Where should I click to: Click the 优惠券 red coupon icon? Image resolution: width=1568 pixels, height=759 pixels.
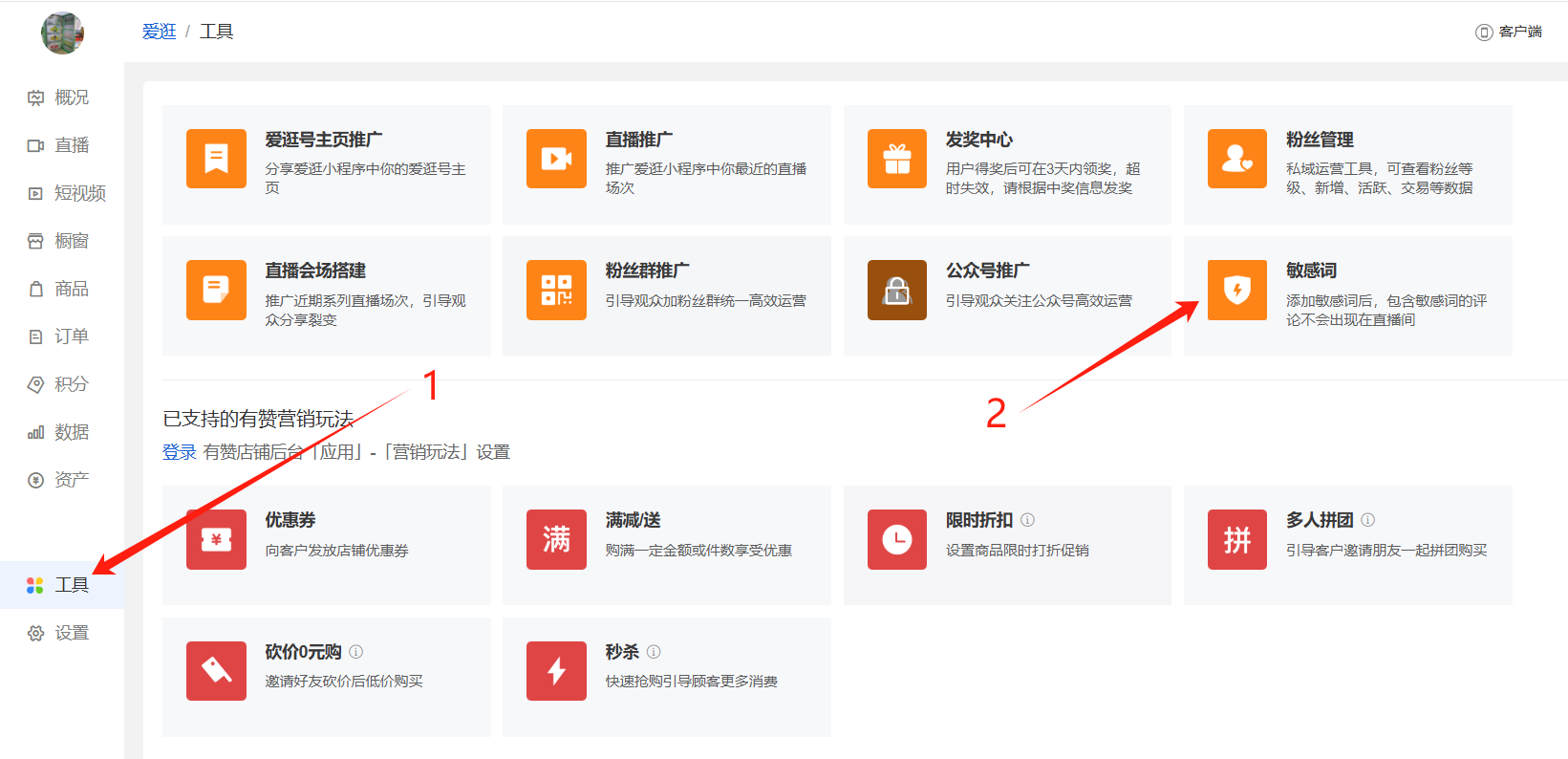(216, 539)
